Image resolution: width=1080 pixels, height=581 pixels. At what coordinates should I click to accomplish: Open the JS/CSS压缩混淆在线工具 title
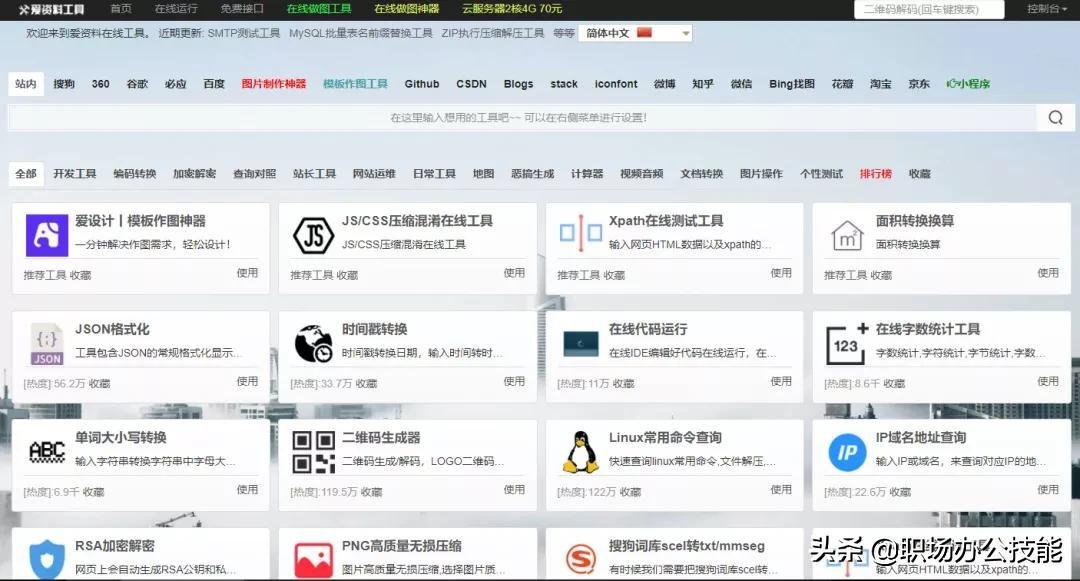(417, 220)
